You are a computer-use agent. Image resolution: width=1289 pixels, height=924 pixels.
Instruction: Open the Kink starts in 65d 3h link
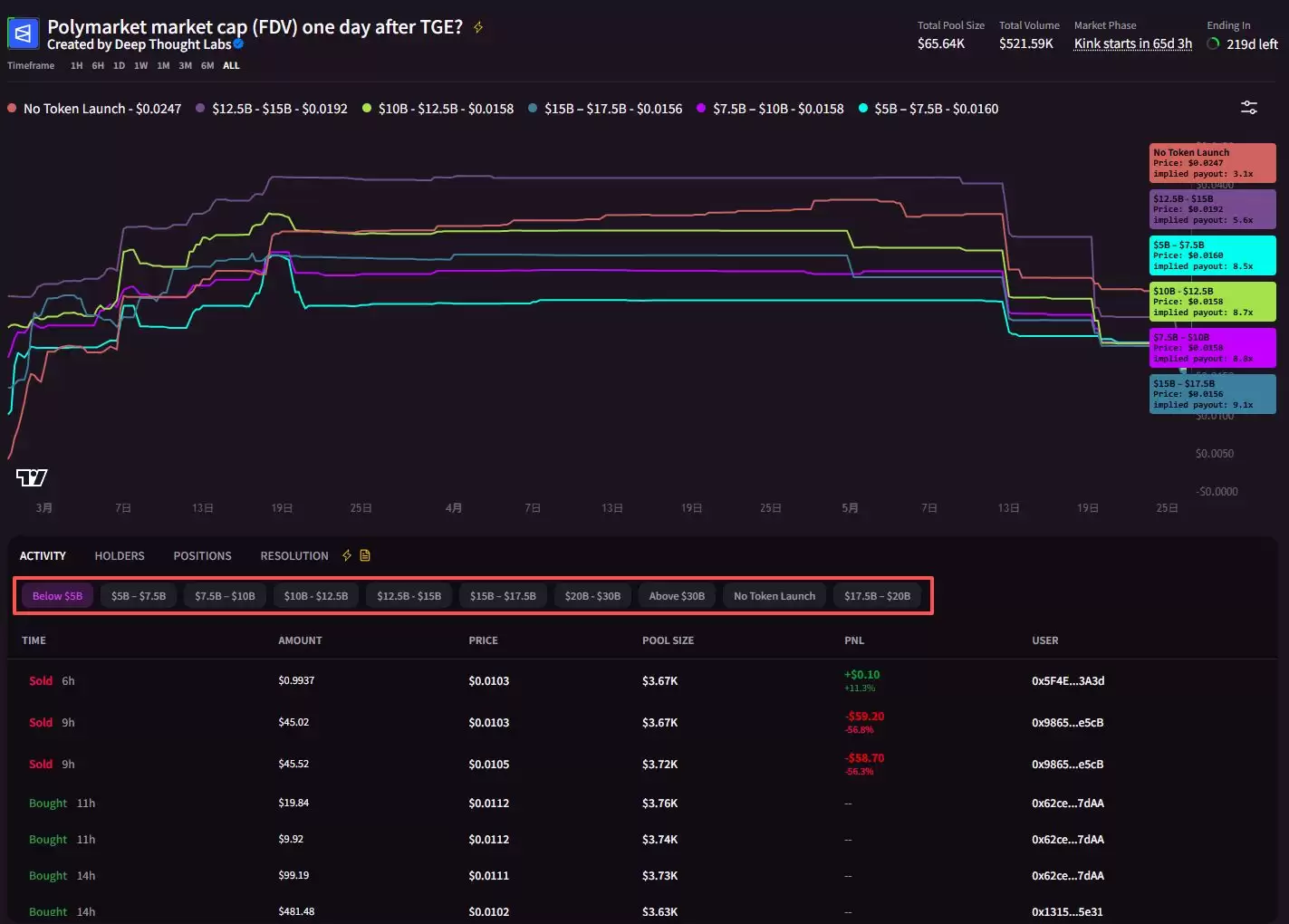[x=1133, y=43]
